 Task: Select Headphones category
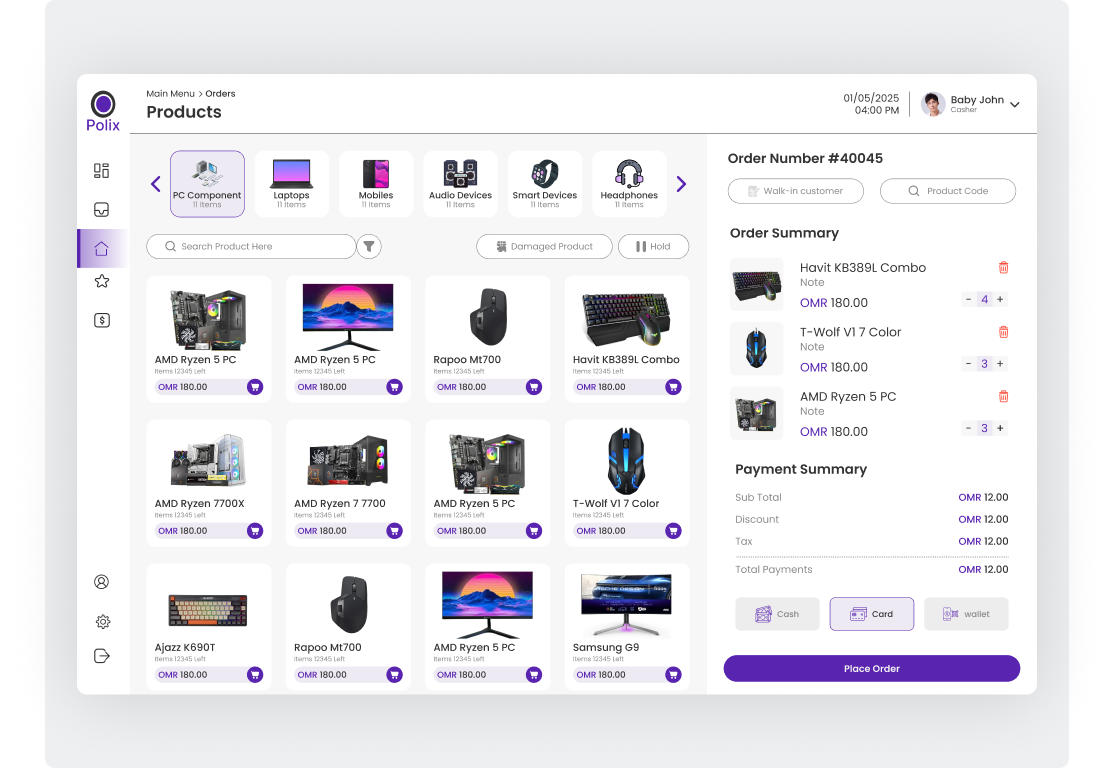[629, 184]
